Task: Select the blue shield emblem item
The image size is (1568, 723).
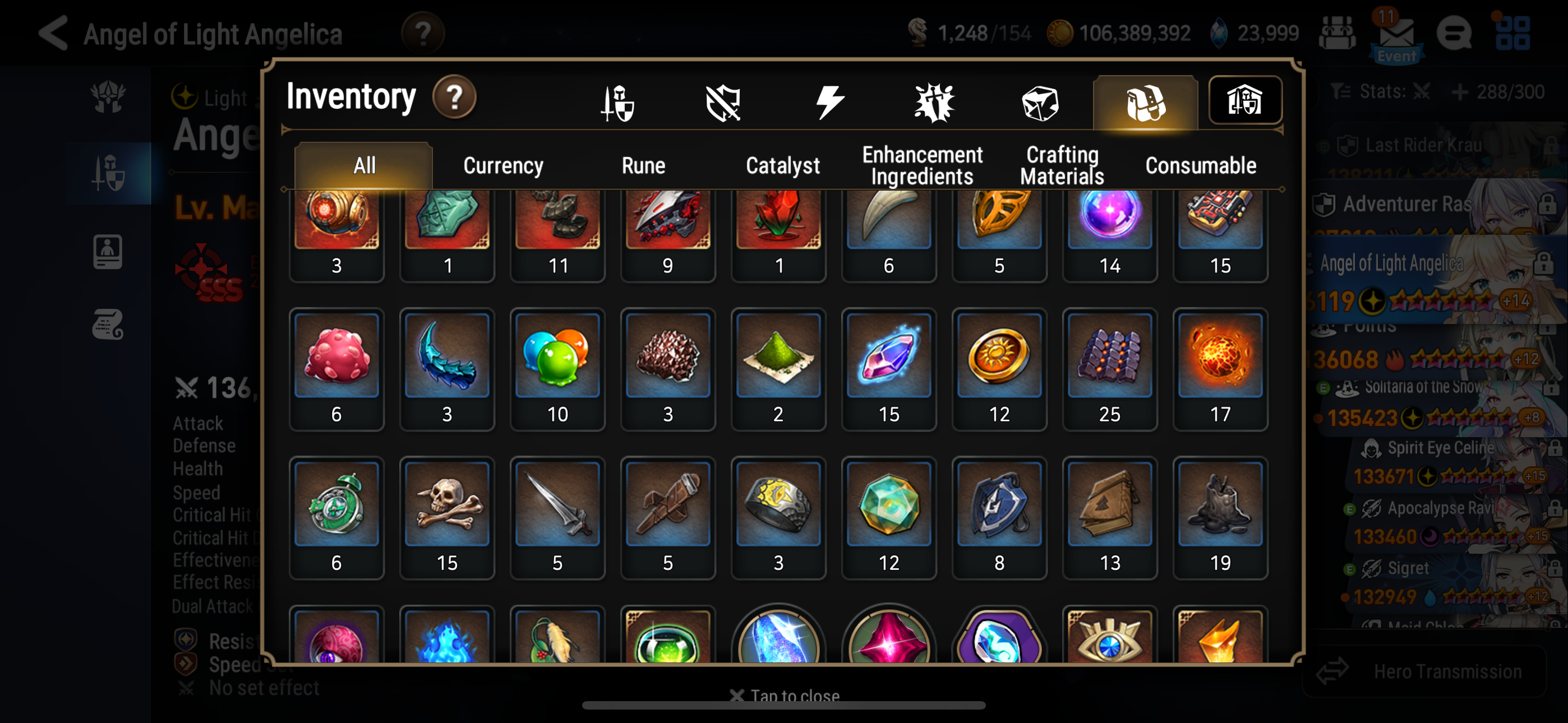Action: point(998,517)
